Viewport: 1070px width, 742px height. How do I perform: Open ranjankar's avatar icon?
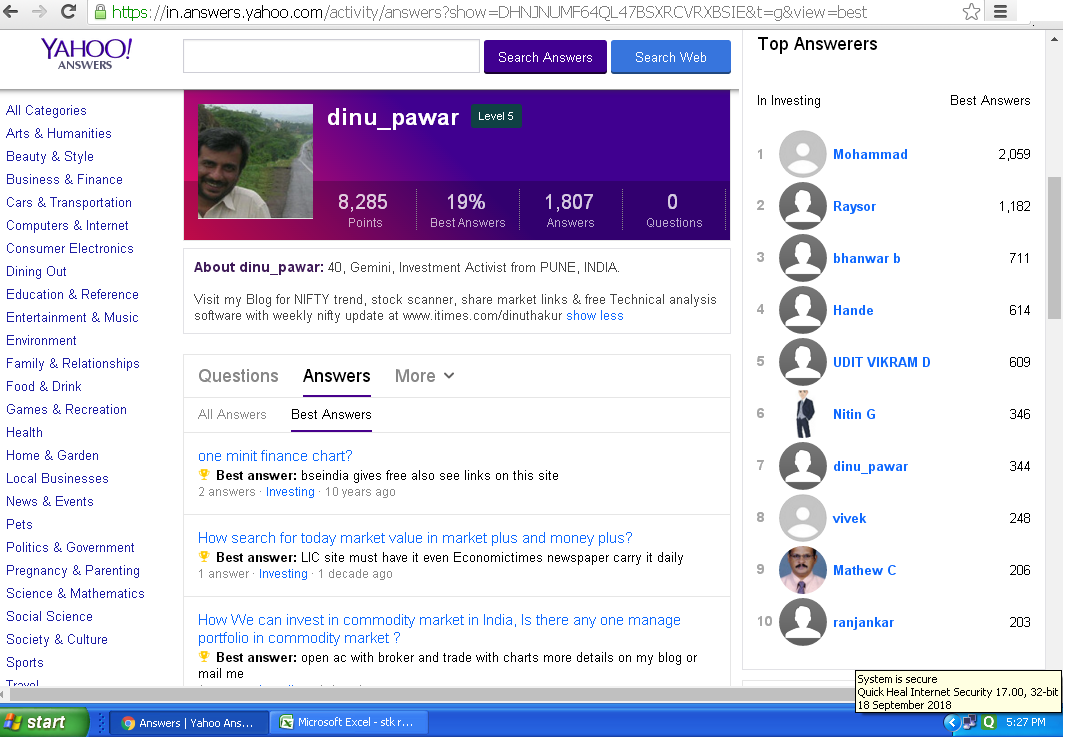[802, 622]
